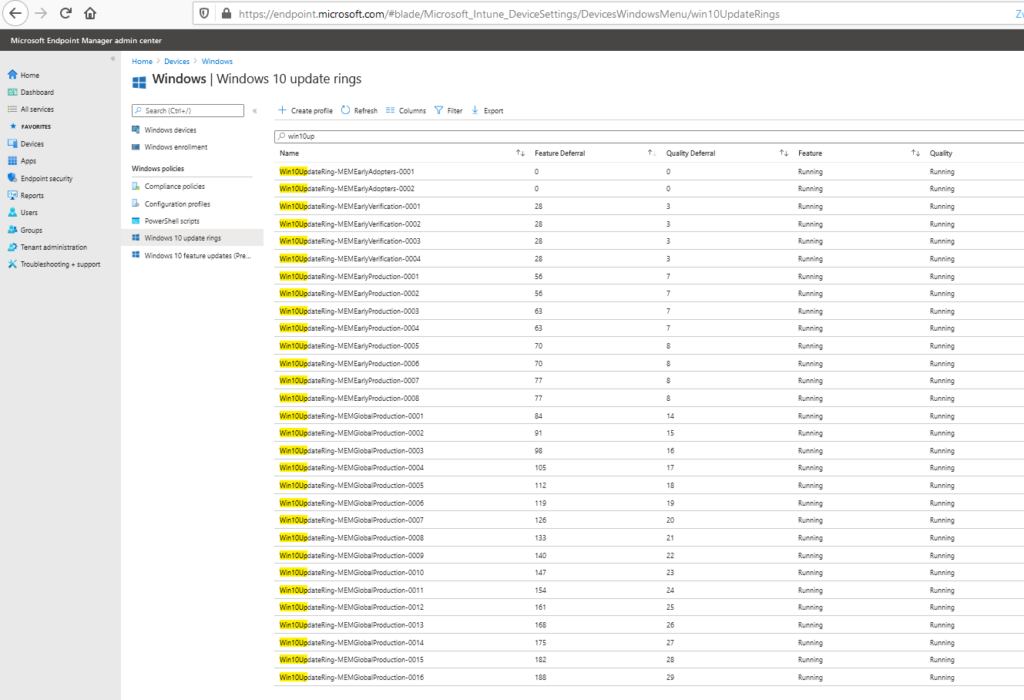Open Users in sidebar
Screen dimensions: 1024x700
[x=29, y=212]
